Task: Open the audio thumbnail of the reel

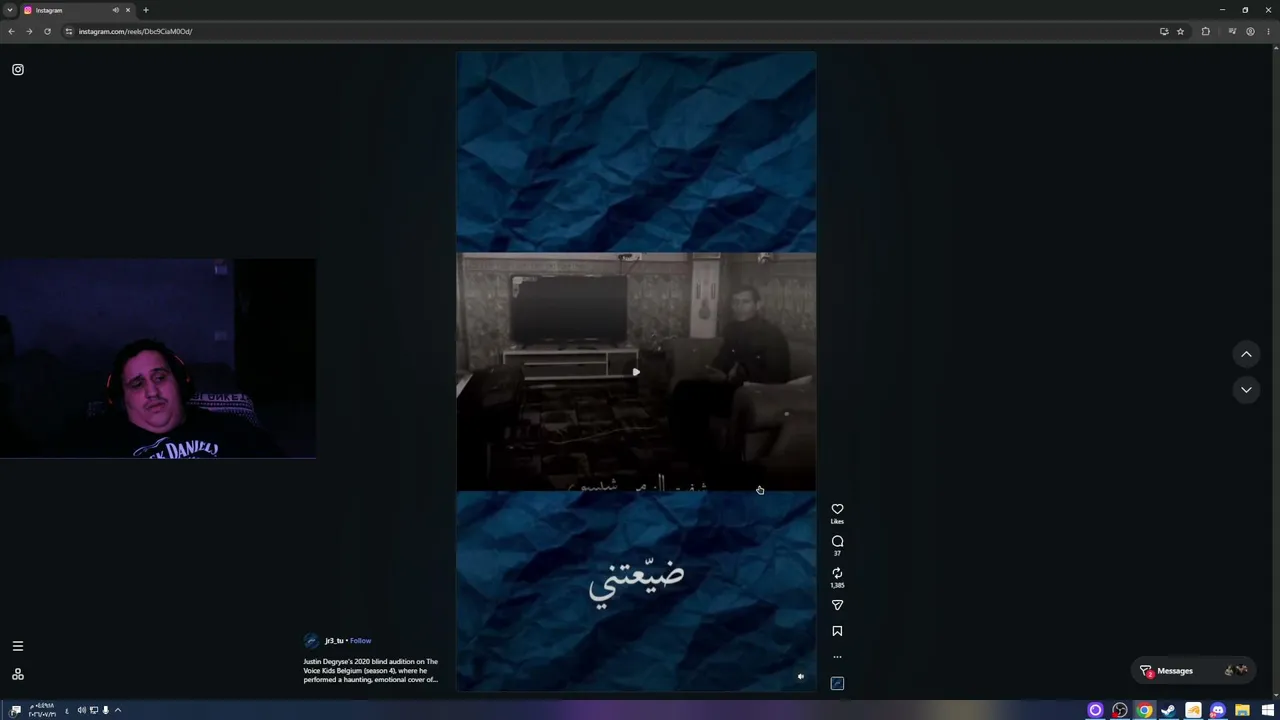Action: [837, 683]
